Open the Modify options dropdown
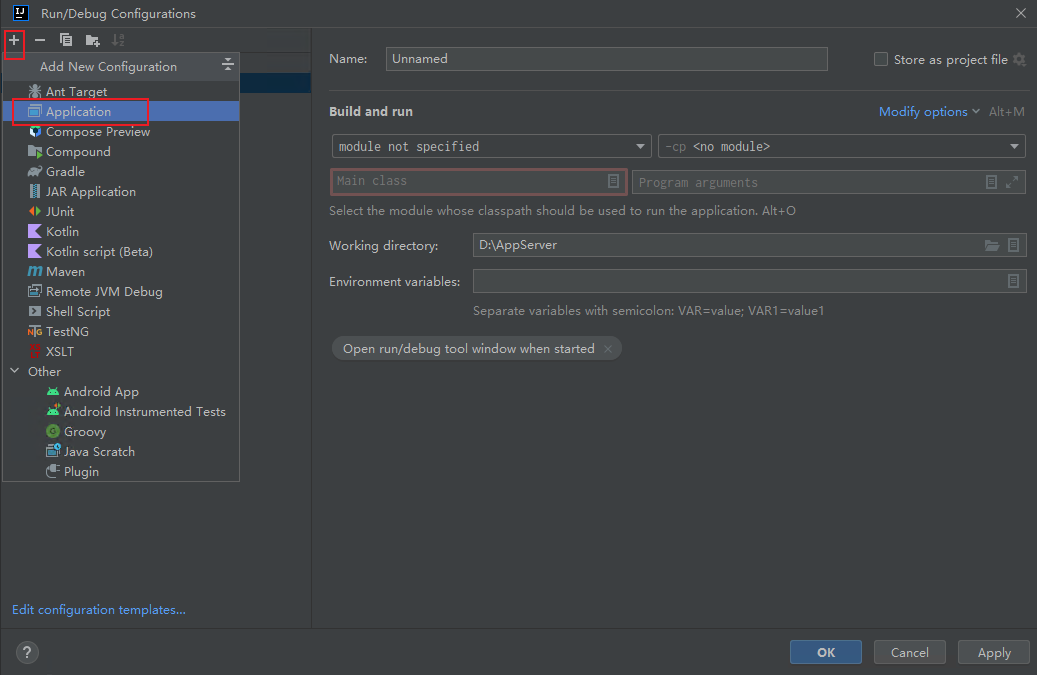Screen dimensions: 1037x675 (929, 112)
